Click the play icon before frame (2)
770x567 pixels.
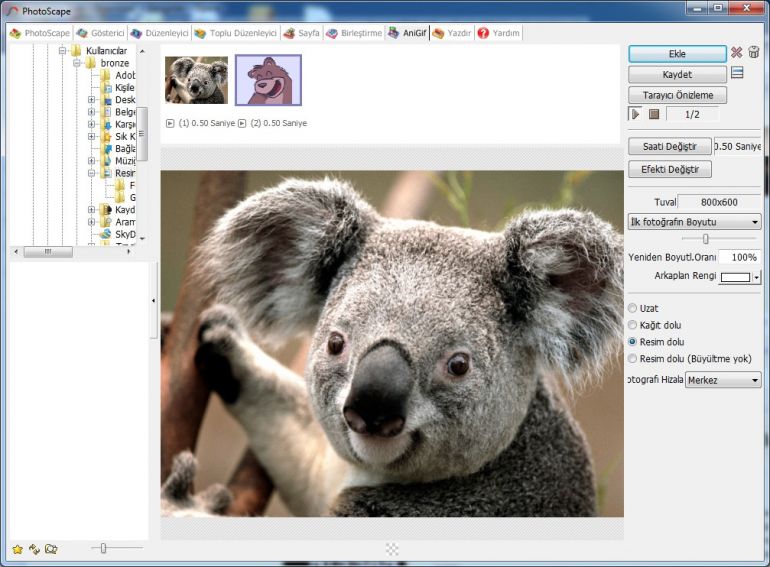(242, 123)
